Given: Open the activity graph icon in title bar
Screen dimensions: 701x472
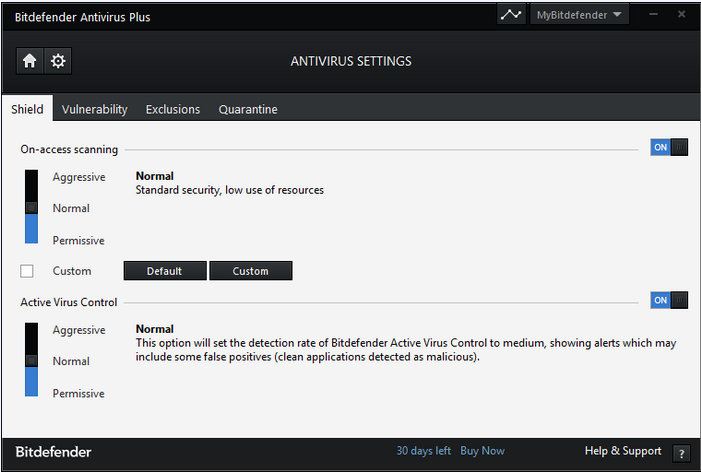Looking at the screenshot, I should (x=511, y=15).
